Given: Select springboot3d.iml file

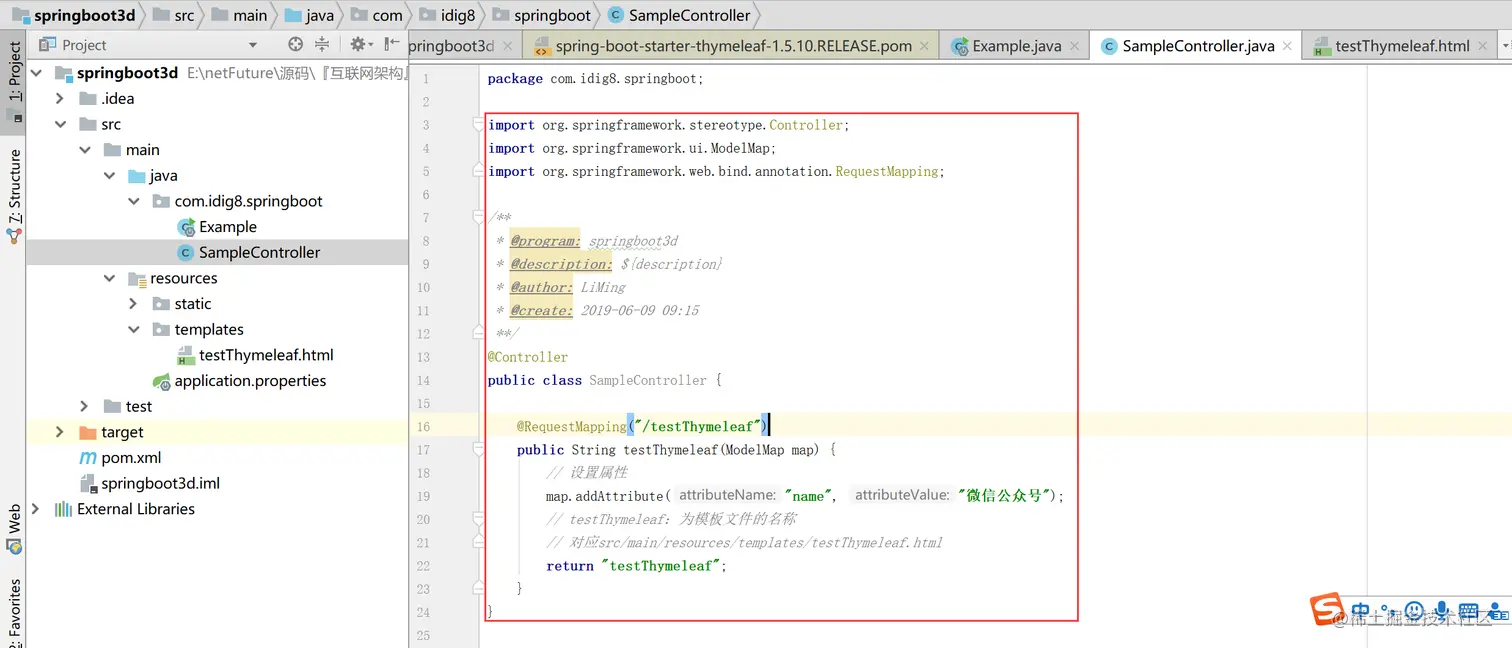Looking at the screenshot, I should pyautogui.click(x=160, y=483).
